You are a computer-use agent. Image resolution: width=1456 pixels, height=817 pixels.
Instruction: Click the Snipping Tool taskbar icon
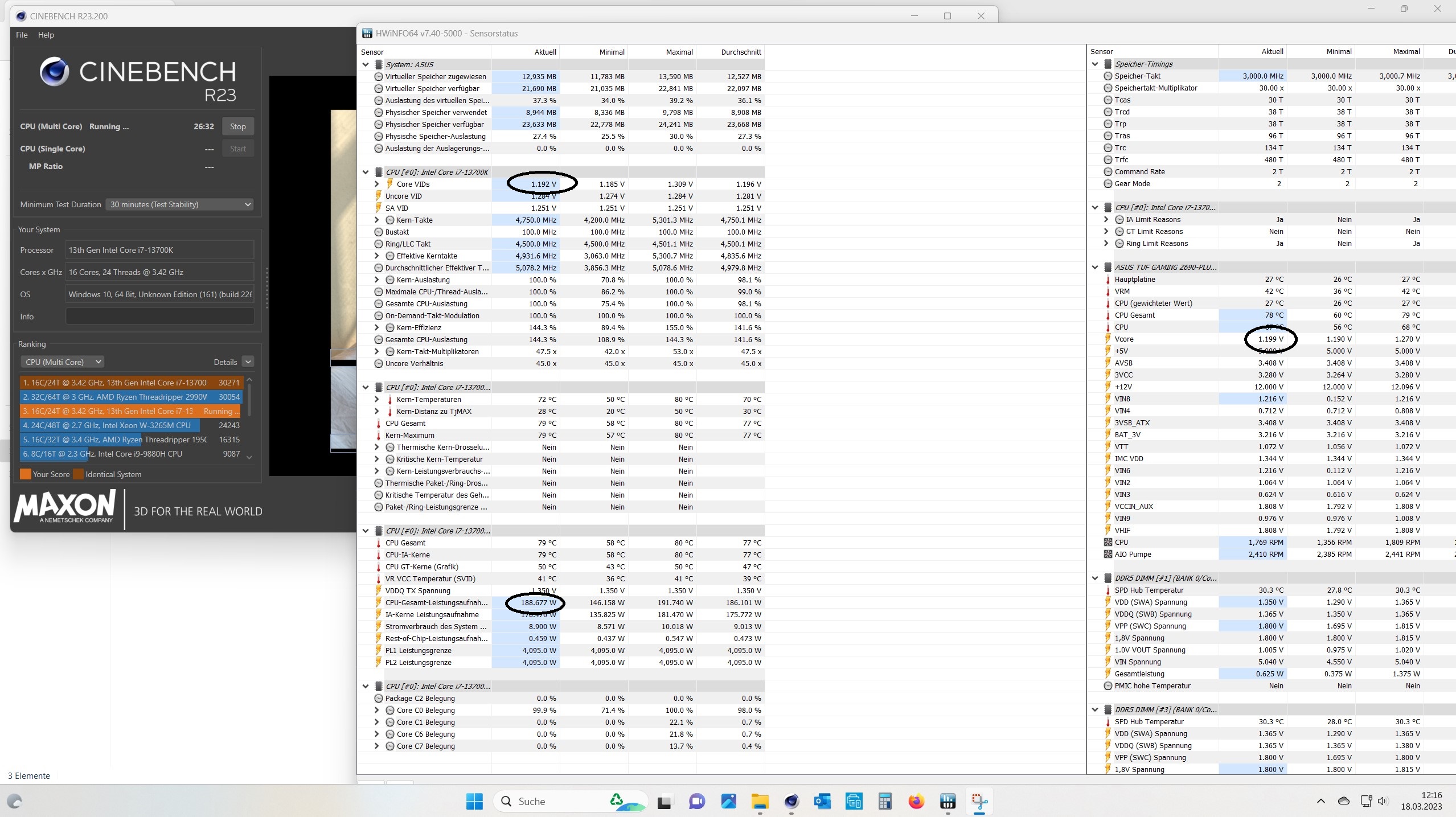click(979, 802)
